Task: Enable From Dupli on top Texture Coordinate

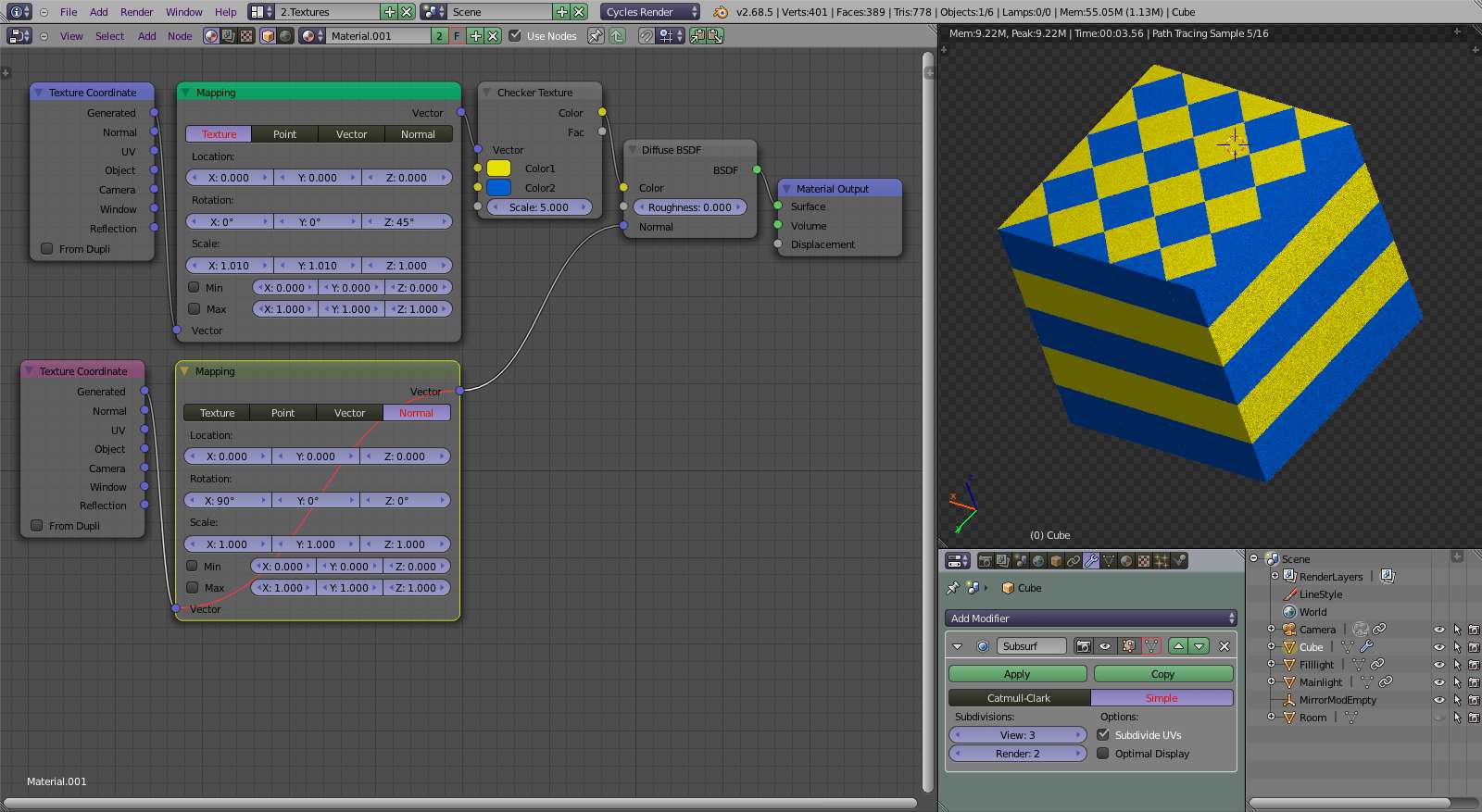Action: click(47, 248)
